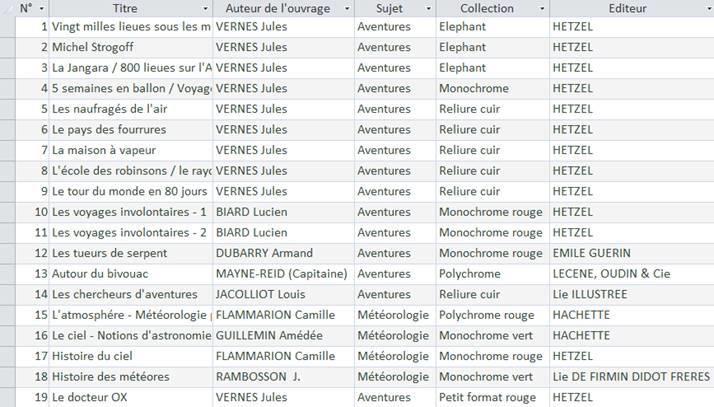Screen dimensions: 714x407
Task: Select editor cell 'EMILE GUERIN'
Action: tap(632, 253)
